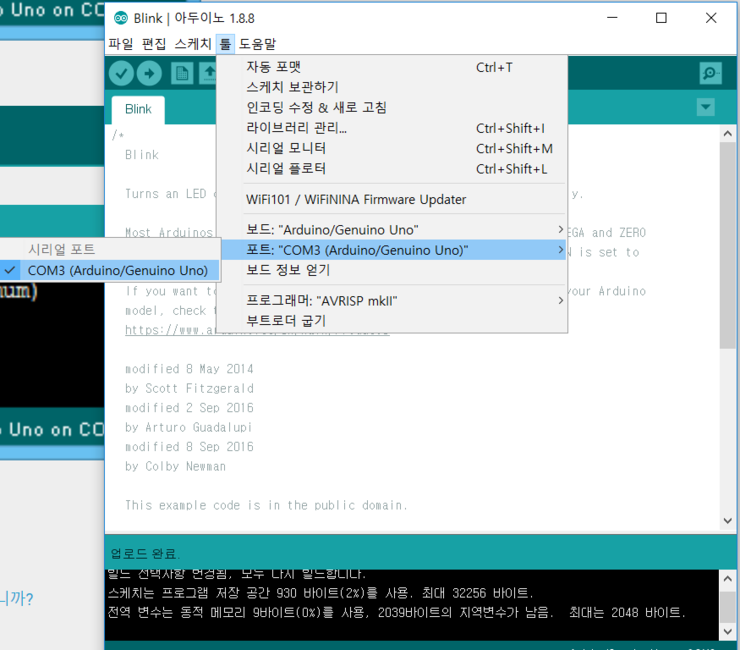
Task: Click the line 'modified 8 May 2014'
Action: point(189,369)
